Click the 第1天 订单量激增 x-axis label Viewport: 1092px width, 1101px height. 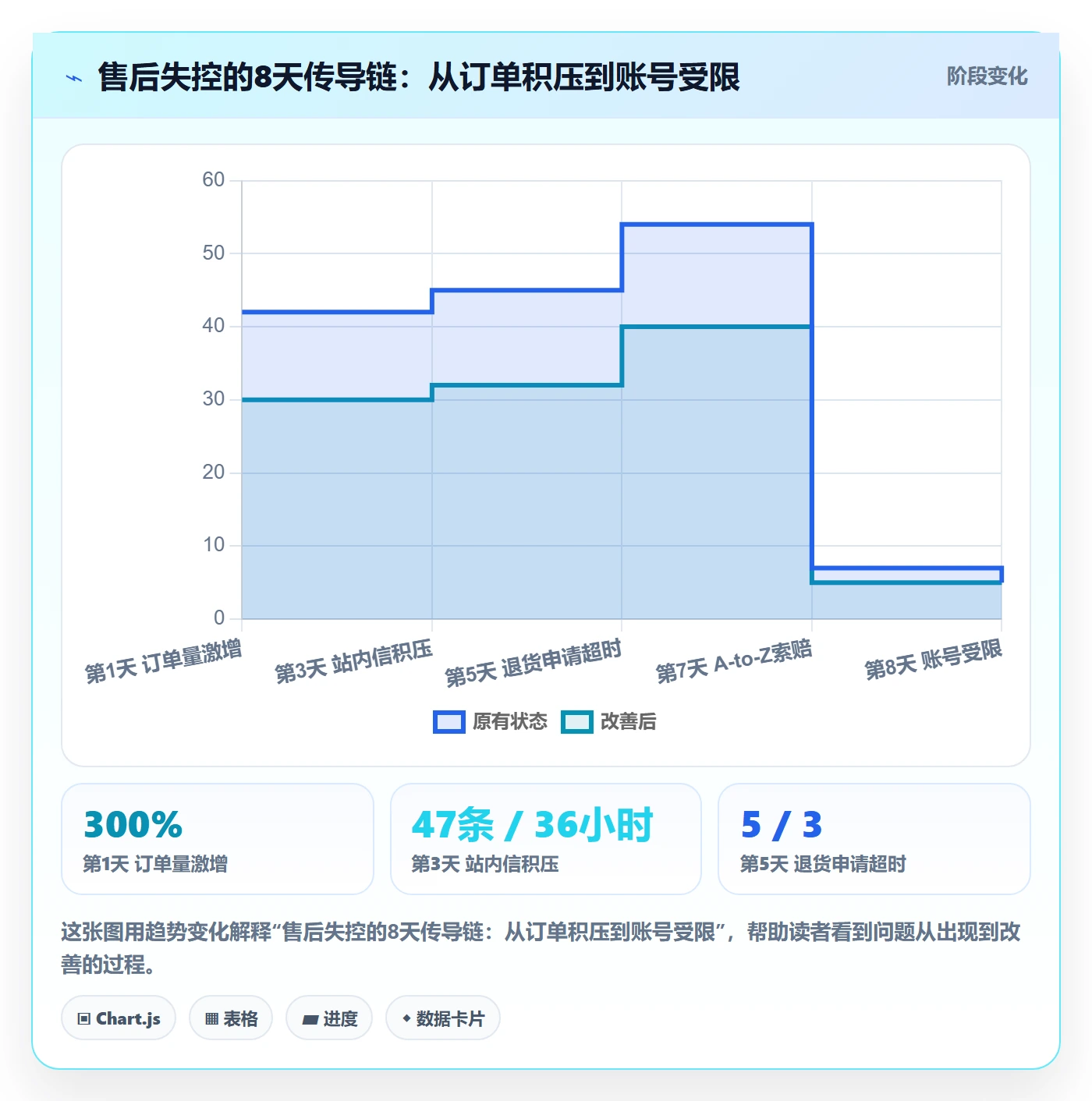tap(163, 661)
